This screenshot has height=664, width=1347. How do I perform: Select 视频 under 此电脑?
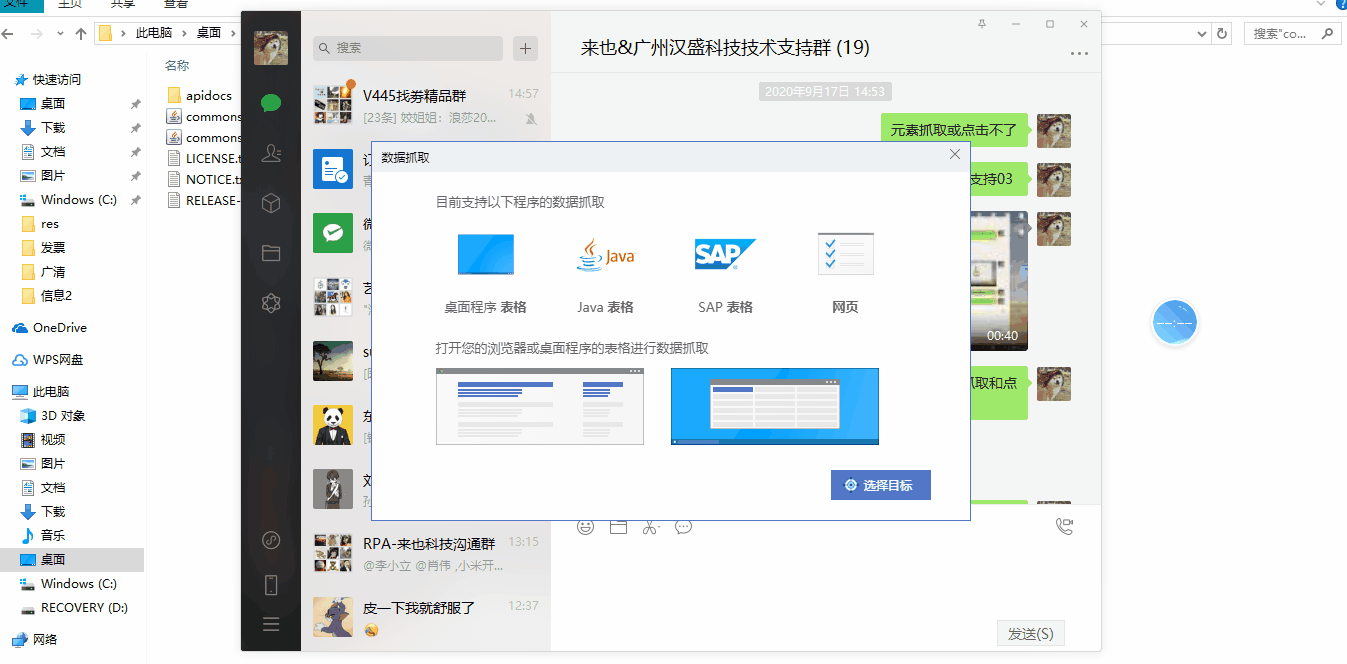click(53, 440)
